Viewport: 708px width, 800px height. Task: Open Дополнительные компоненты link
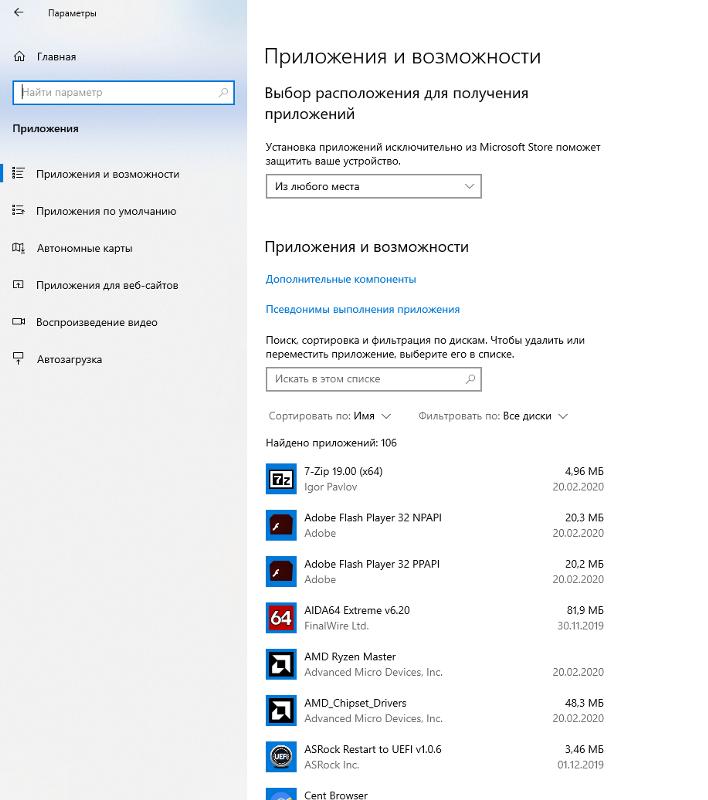click(x=341, y=279)
